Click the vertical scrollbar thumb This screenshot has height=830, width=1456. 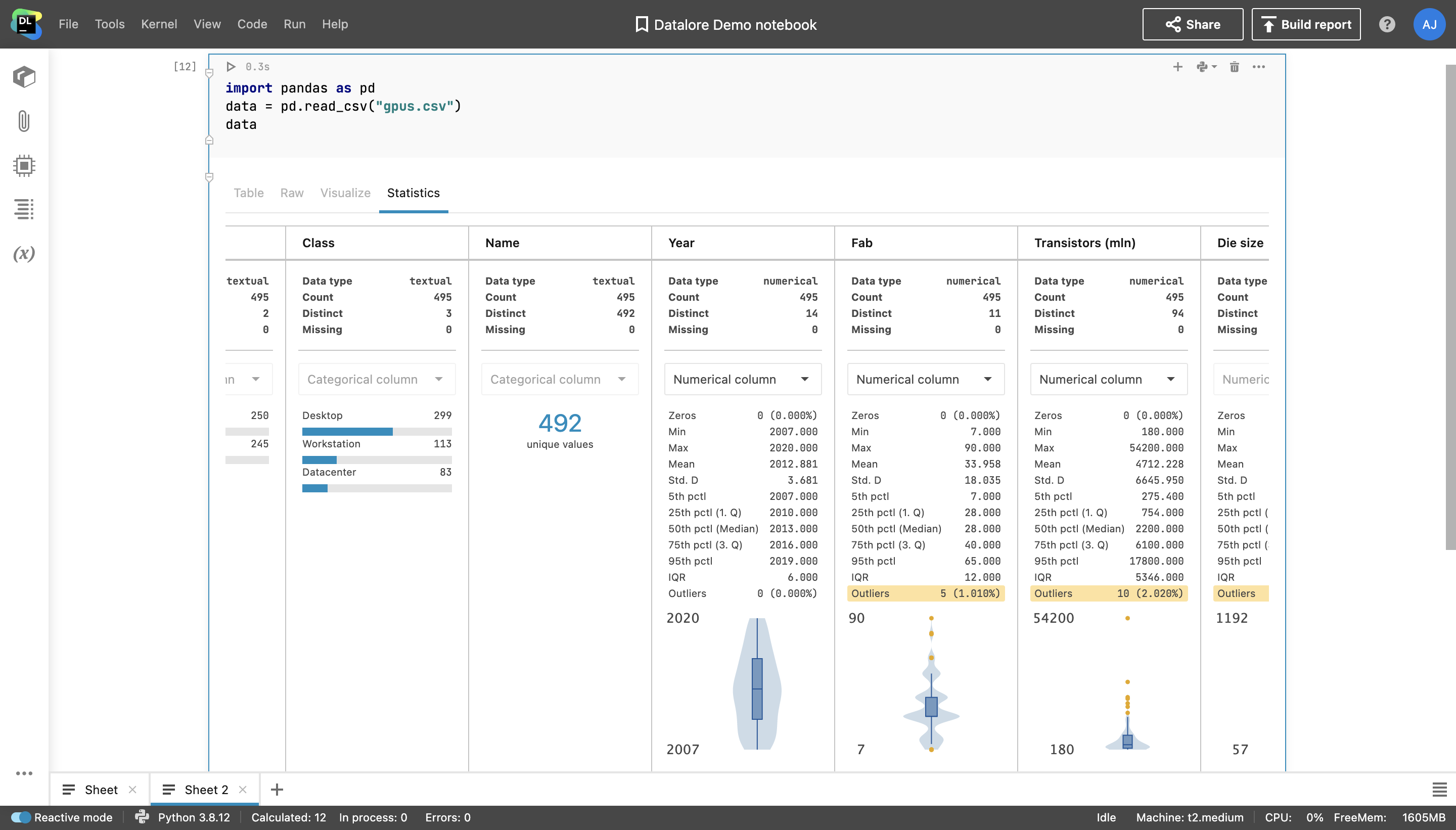pyautogui.click(x=1450, y=308)
